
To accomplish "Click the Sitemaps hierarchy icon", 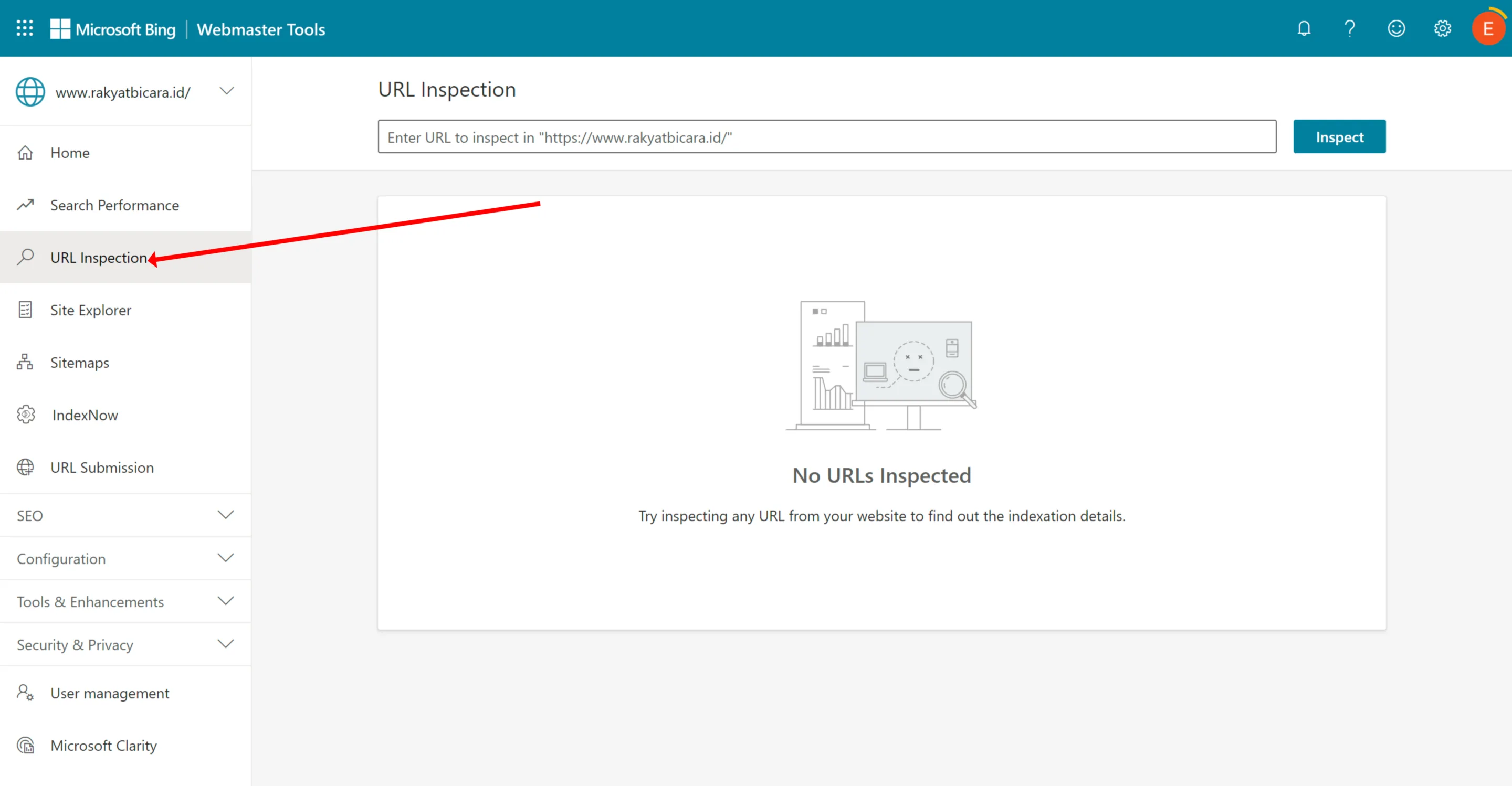I will tap(25, 362).
